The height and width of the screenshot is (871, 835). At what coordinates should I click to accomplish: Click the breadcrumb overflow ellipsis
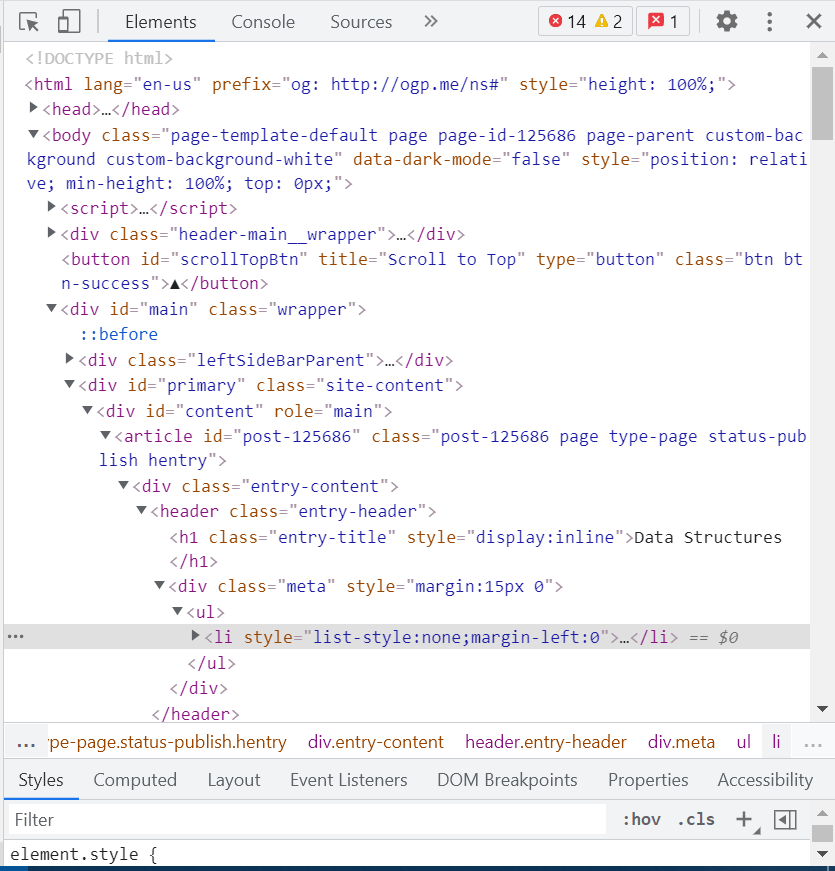[25, 742]
